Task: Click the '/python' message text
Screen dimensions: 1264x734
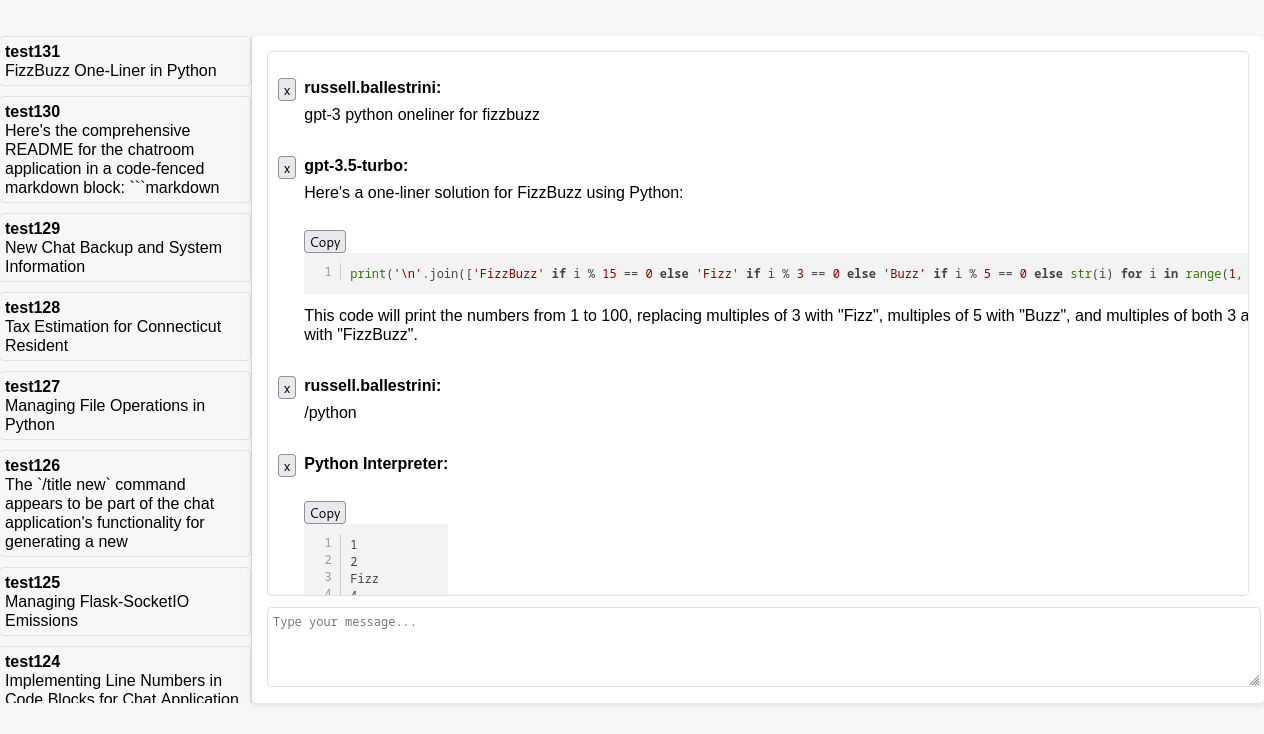Action: point(330,413)
